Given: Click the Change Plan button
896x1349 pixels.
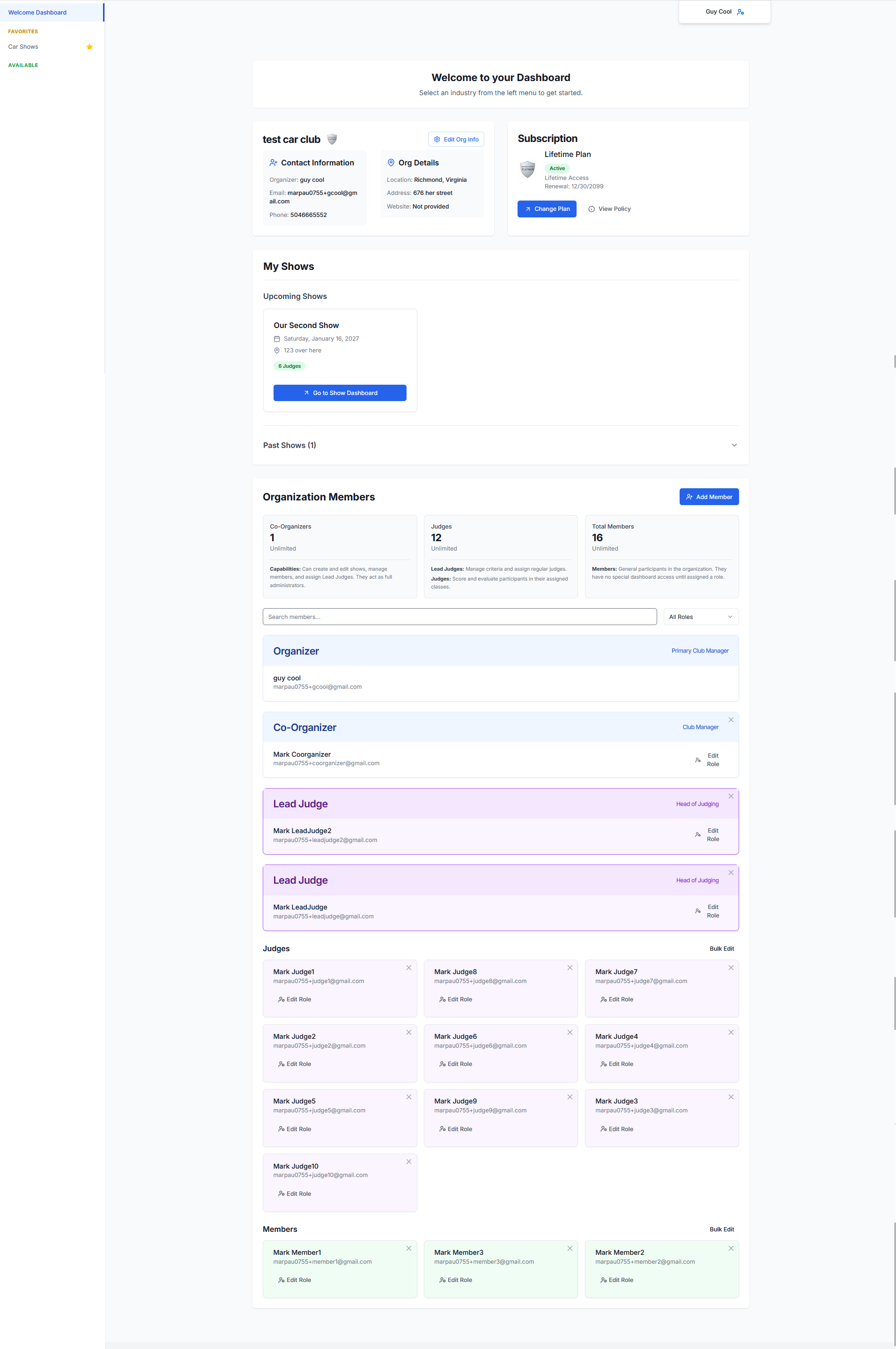Looking at the screenshot, I should click(547, 209).
